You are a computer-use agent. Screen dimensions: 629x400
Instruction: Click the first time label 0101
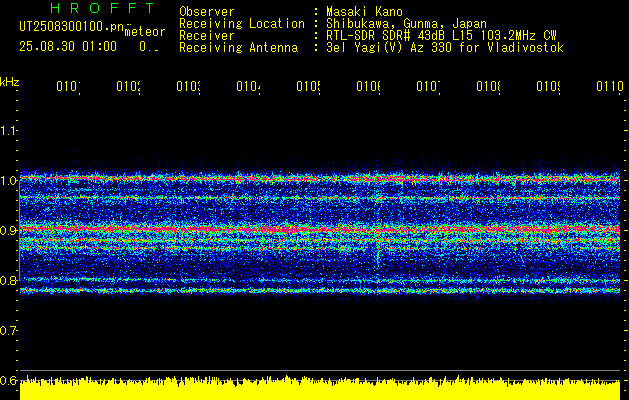(x=68, y=87)
